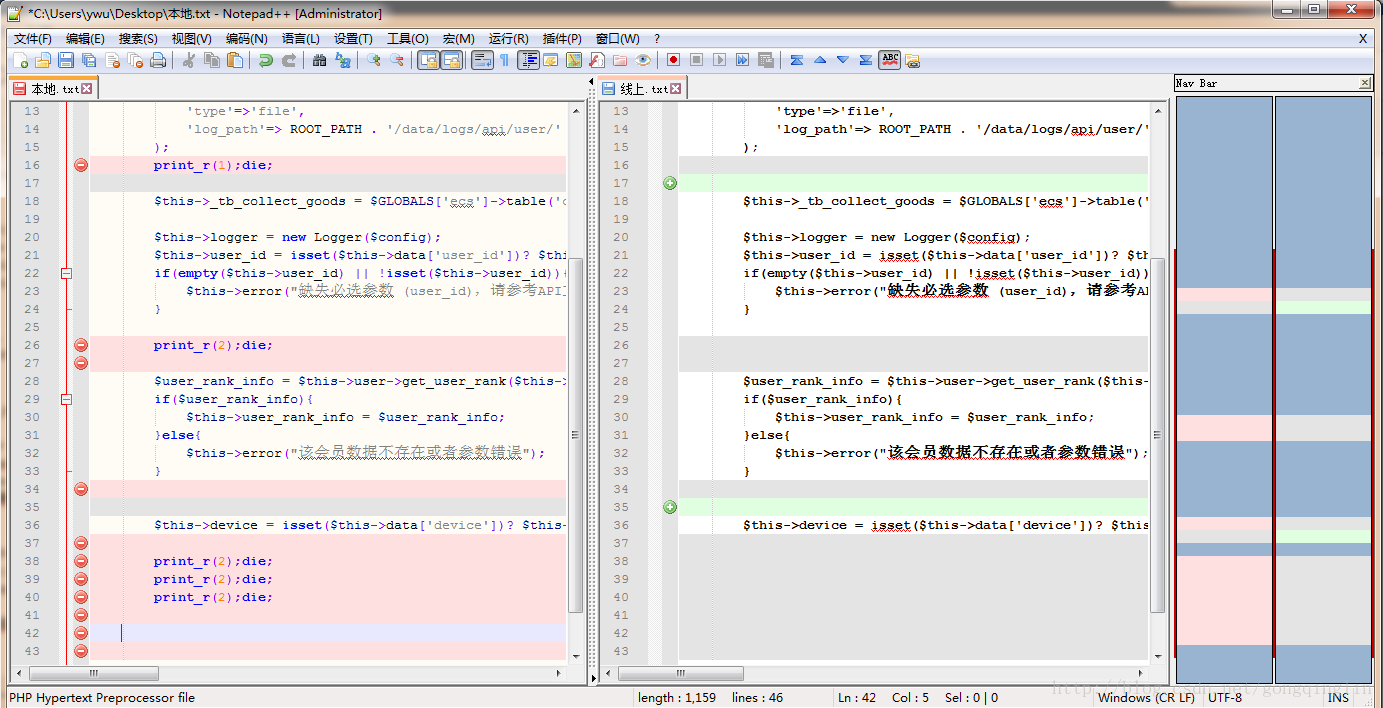Click the right Nav Bar overview column
The width and height of the screenshot is (1383, 708).
[x=1323, y=389]
